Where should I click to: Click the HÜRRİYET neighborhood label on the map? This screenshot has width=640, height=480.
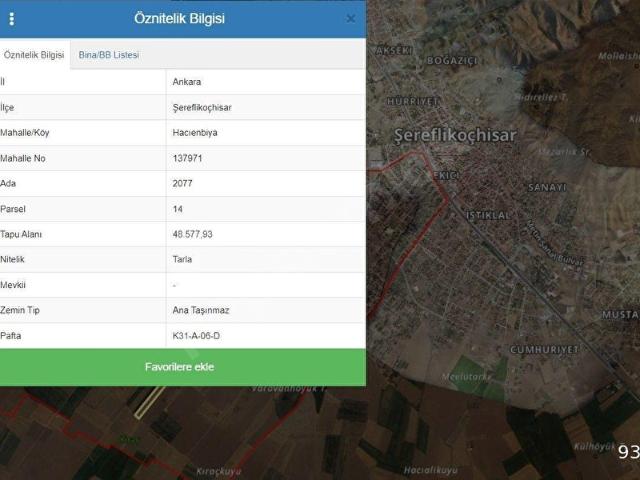point(412,101)
